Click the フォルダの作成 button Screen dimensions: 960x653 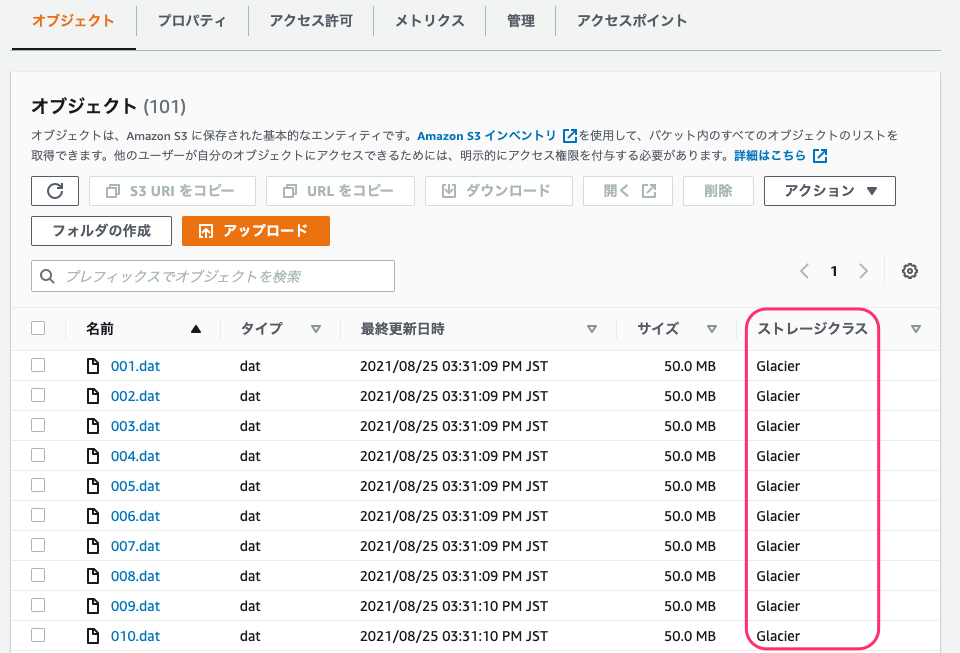(102, 231)
